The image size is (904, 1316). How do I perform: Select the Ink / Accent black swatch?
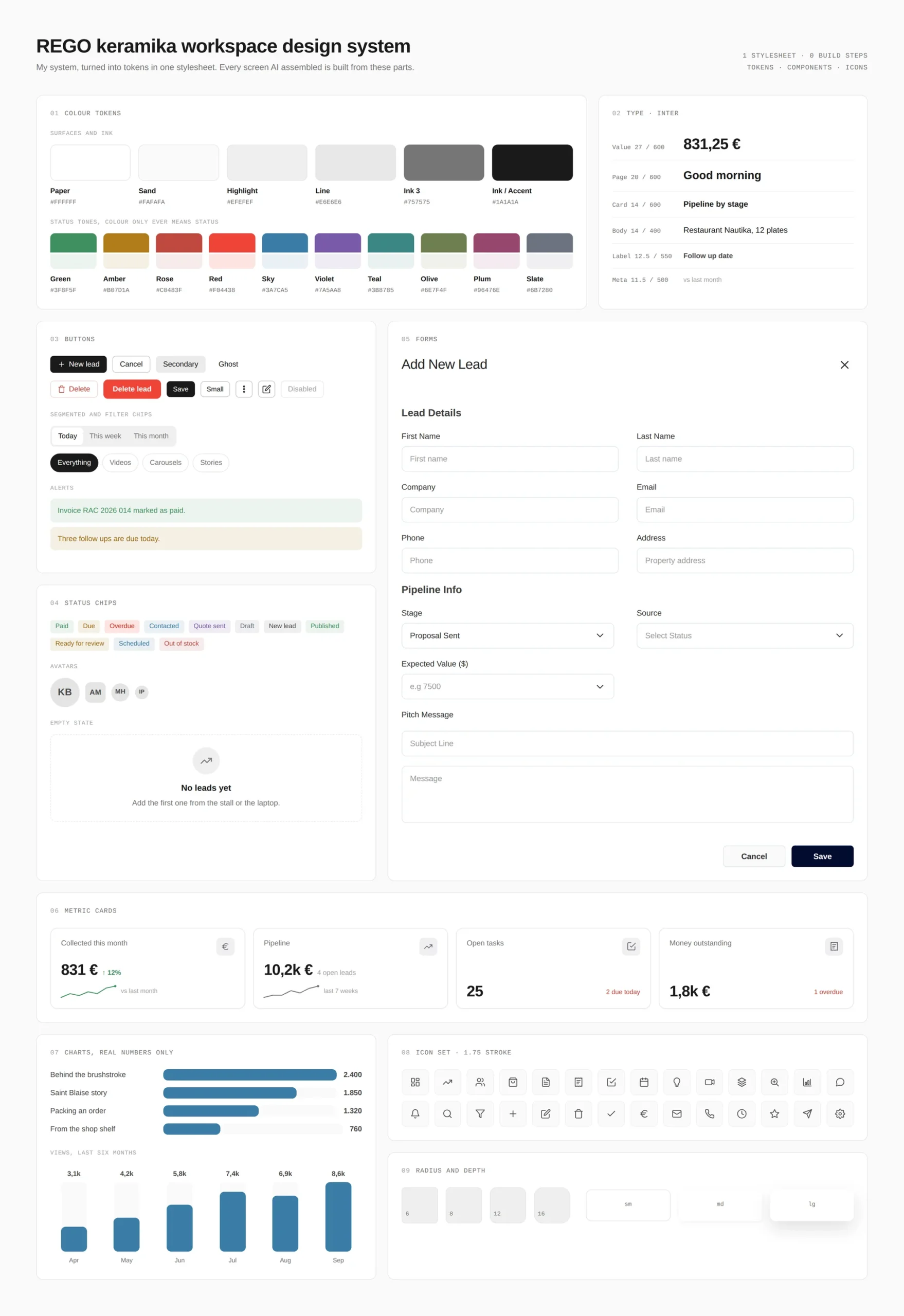pyautogui.click(x=532, y=162)
